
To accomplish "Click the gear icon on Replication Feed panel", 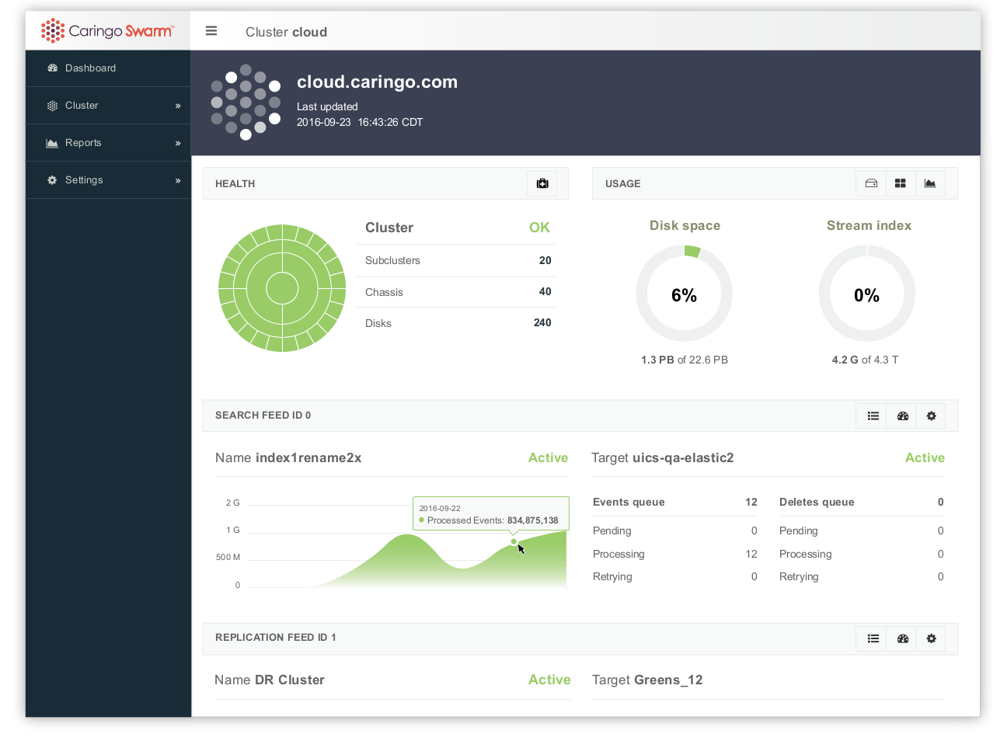I will click(931, 638).
